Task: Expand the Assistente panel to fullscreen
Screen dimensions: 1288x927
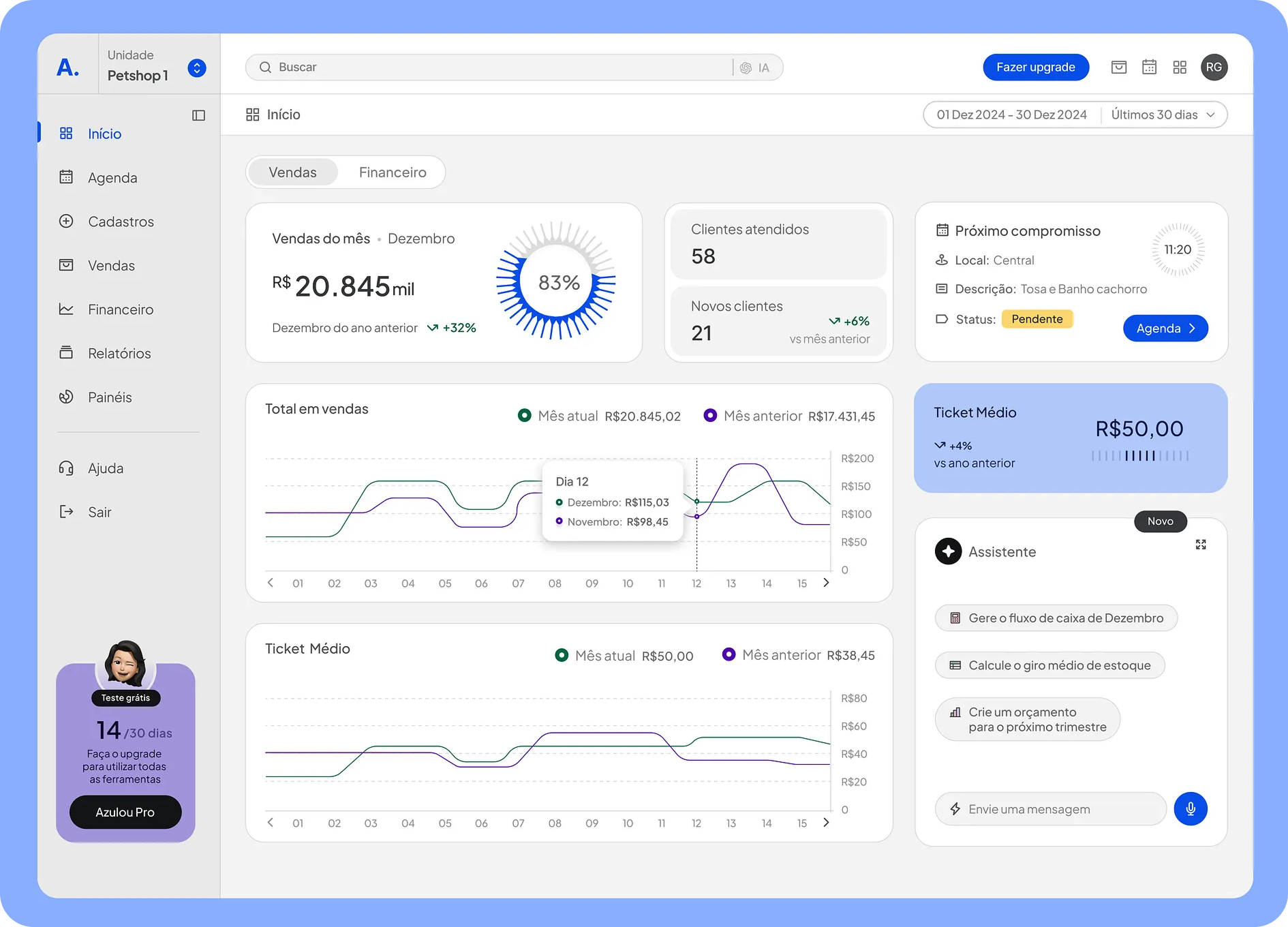Action: pos(1201,544)
